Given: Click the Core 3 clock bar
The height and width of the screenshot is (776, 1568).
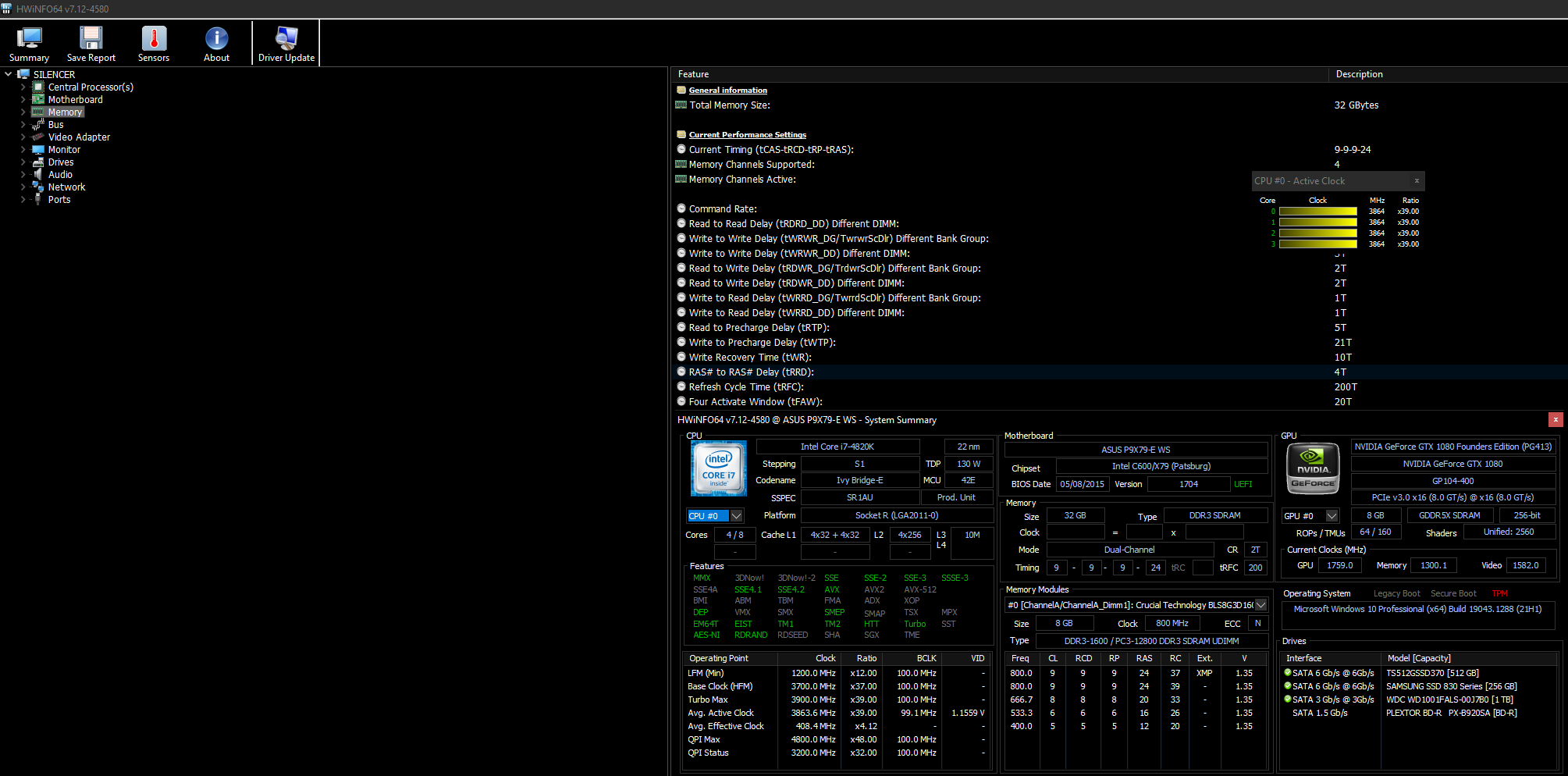Looking at the screenshot, I should (1318, 244).
